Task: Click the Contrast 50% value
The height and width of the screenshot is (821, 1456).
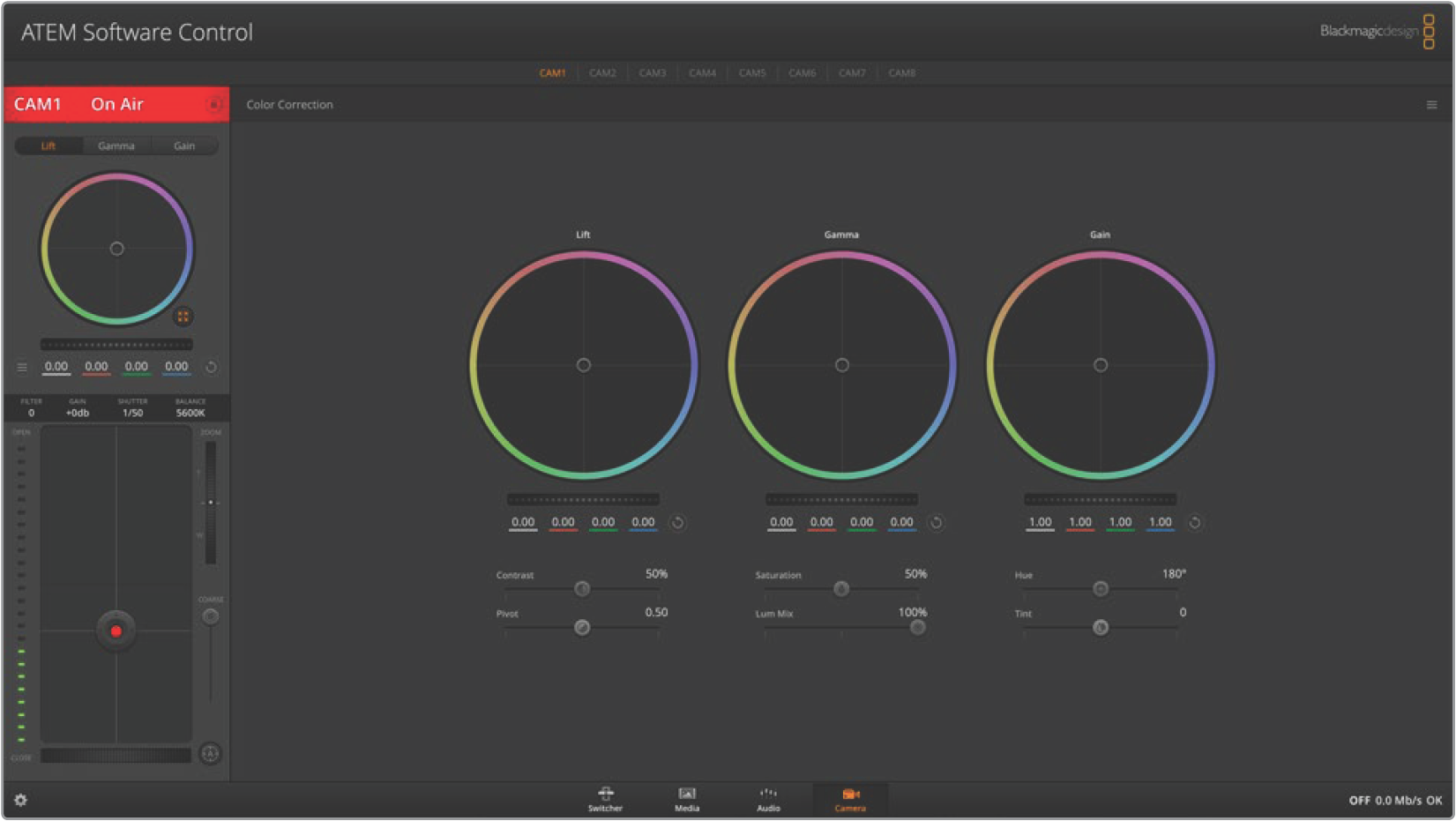Action: [x=656, y=574]
